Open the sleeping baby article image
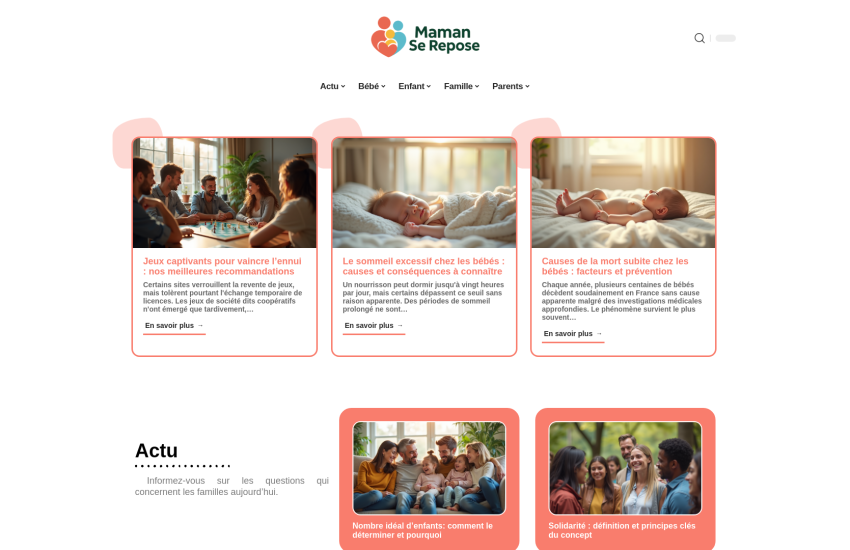 (424, 193)
